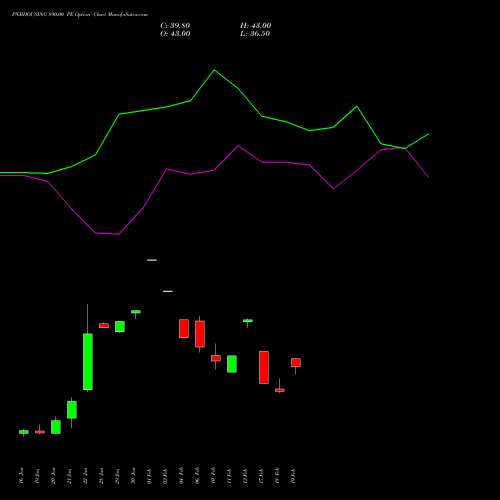Click the '30 Jan' date label
This screenshot has height=500, width=500.
[133, 476]
